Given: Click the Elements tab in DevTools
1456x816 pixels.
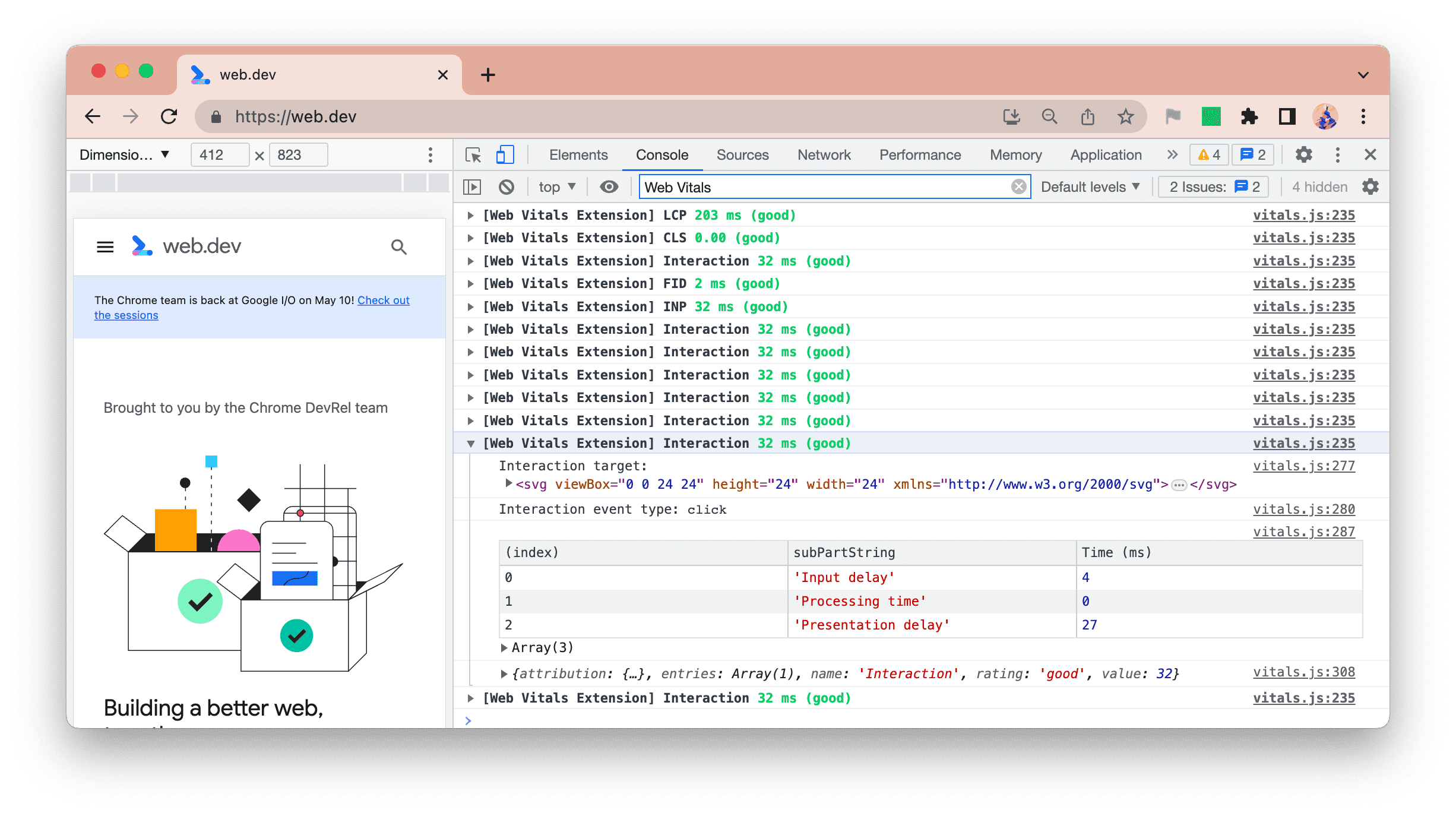Looking at the screenshot, I should [x=577, y=154].
